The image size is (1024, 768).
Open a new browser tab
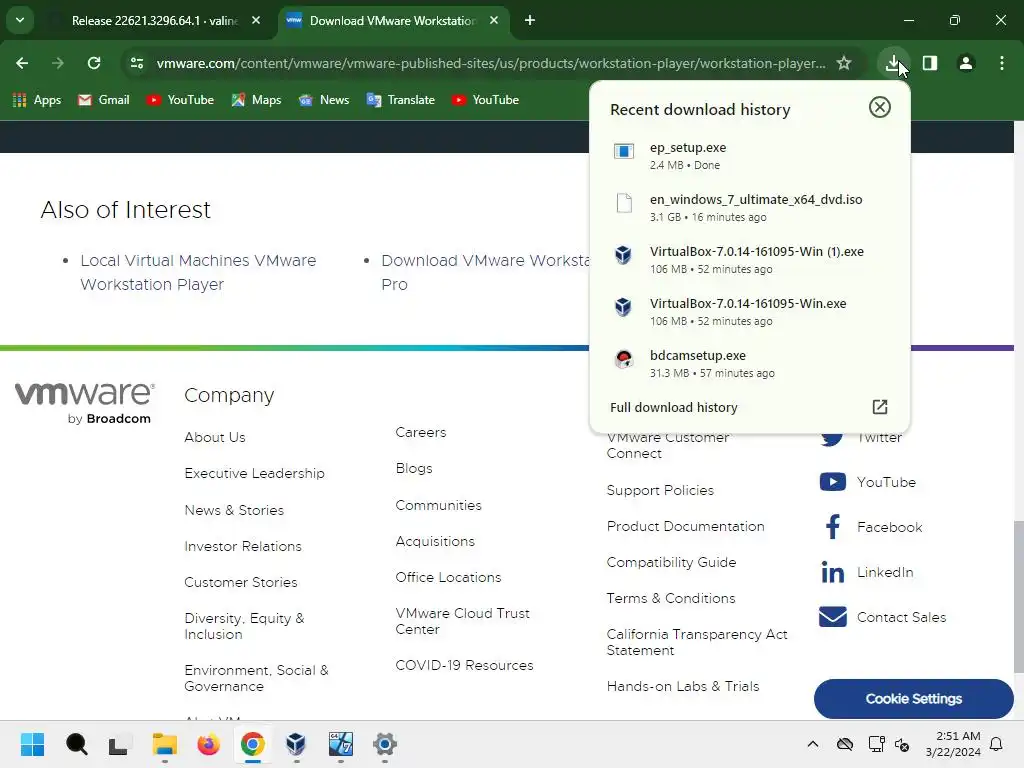530,20
